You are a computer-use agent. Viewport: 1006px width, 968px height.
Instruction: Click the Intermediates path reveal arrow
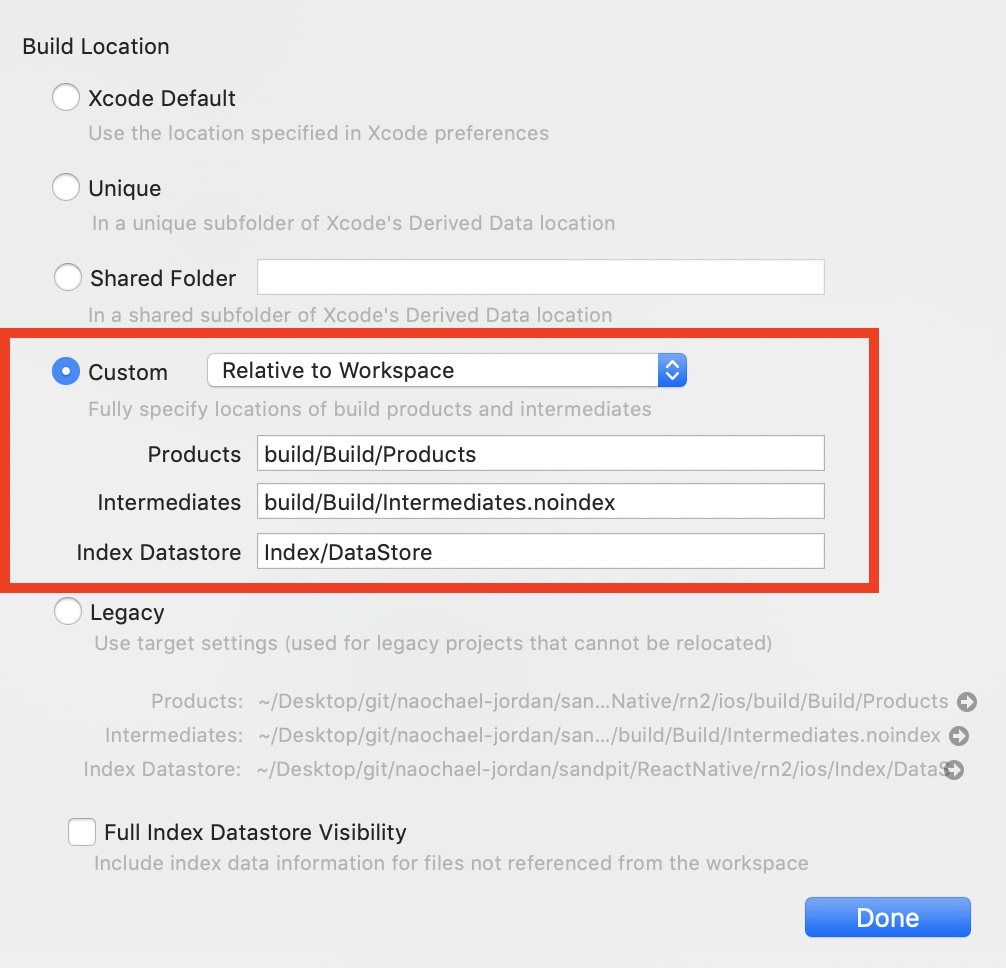958,736
